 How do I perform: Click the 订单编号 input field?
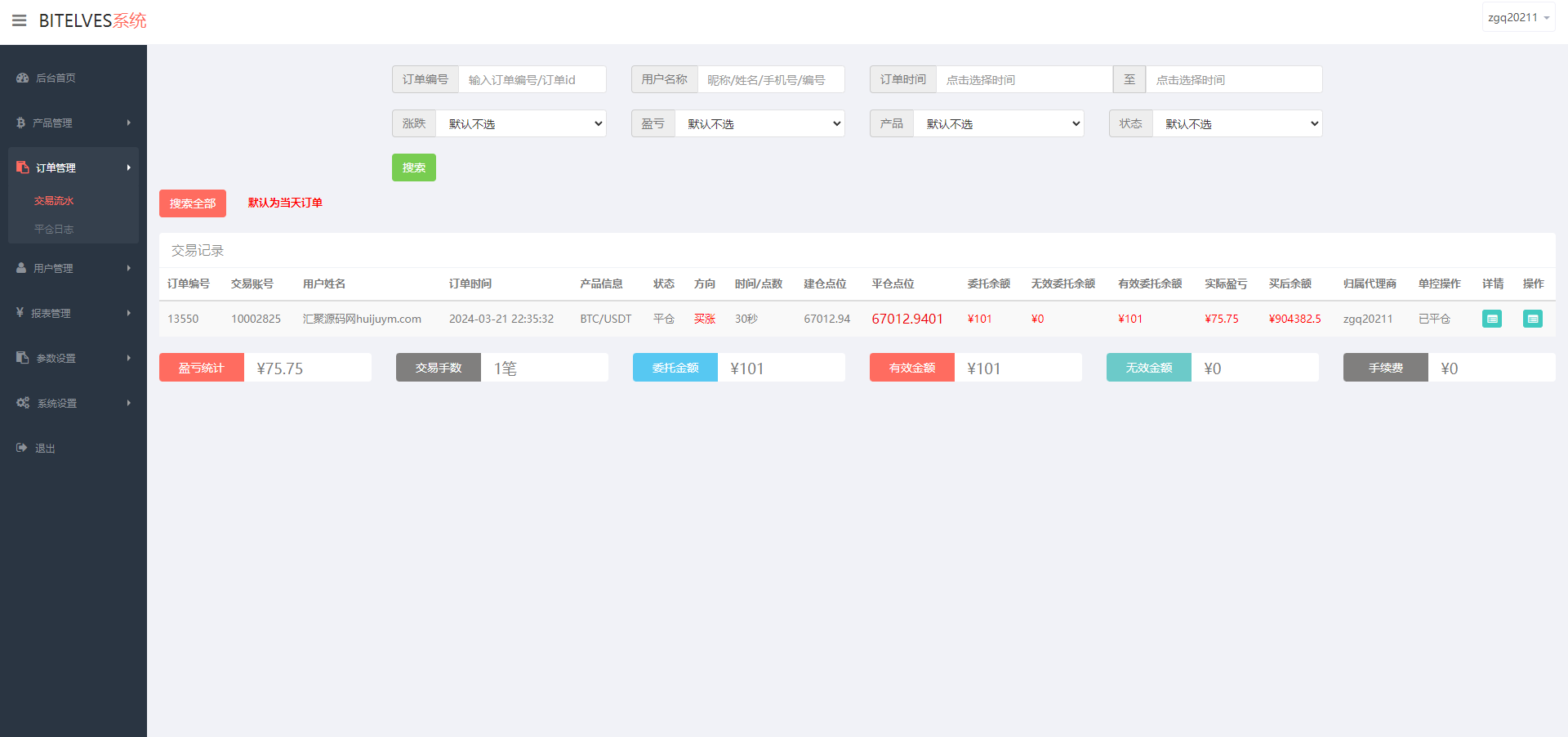532,80
